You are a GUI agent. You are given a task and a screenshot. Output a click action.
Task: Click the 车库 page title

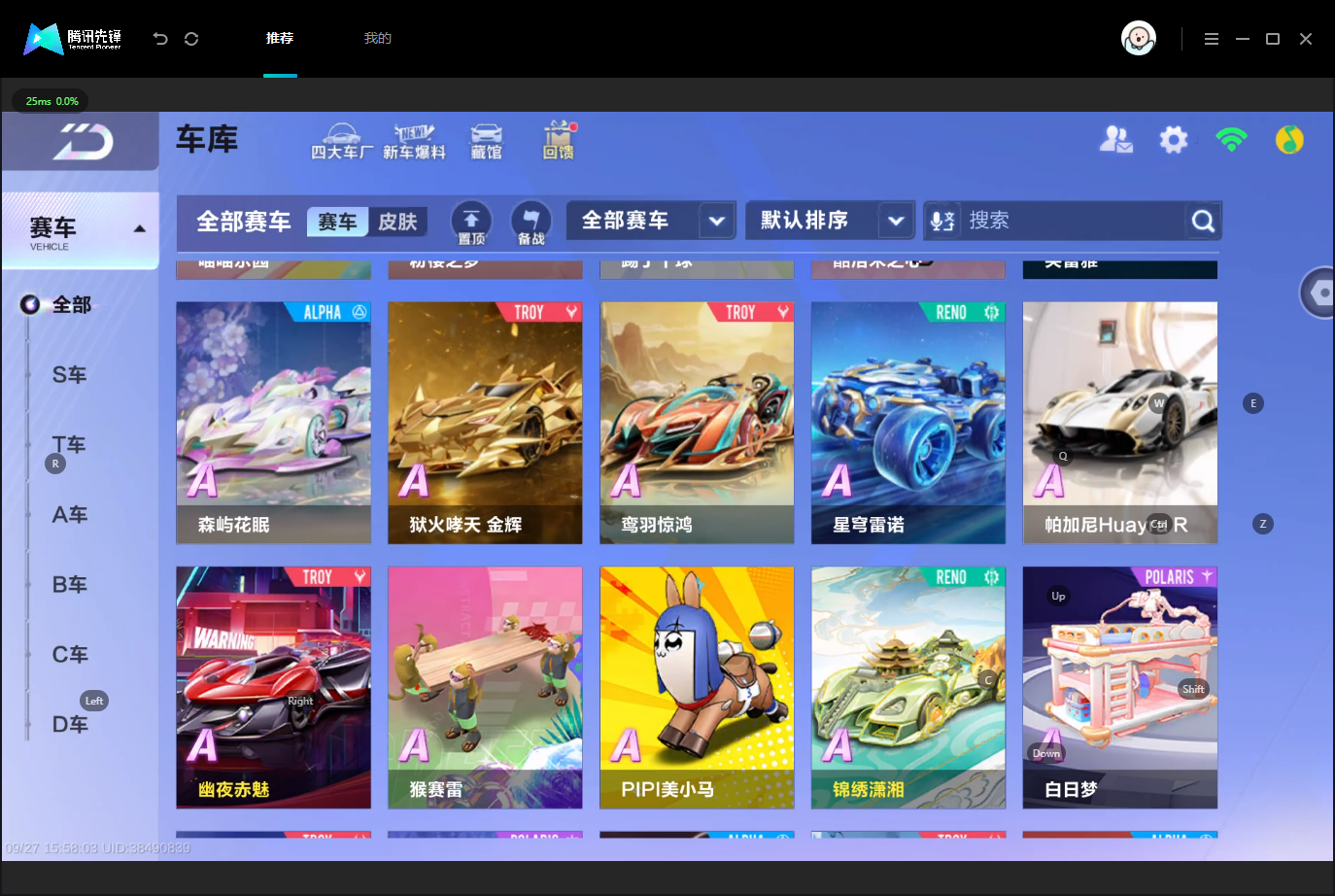tap(207, 140)
